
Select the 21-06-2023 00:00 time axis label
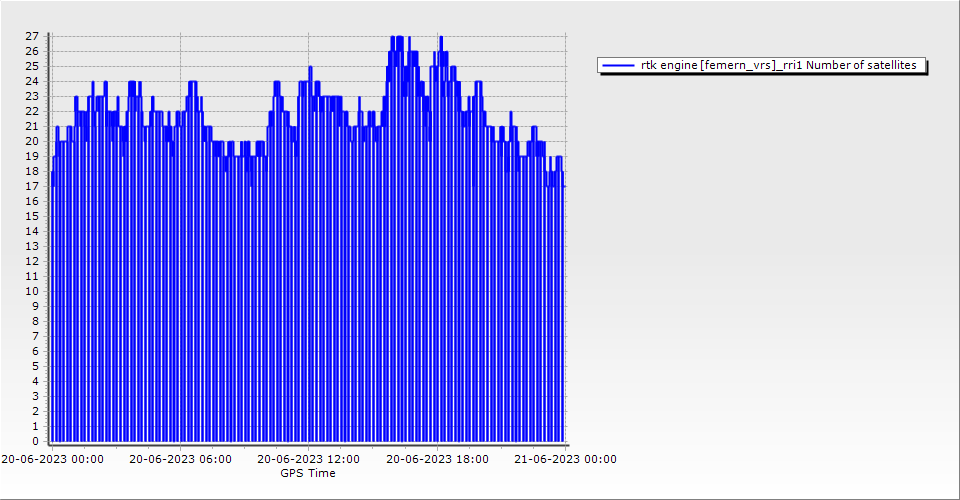(x=565, y=460)
